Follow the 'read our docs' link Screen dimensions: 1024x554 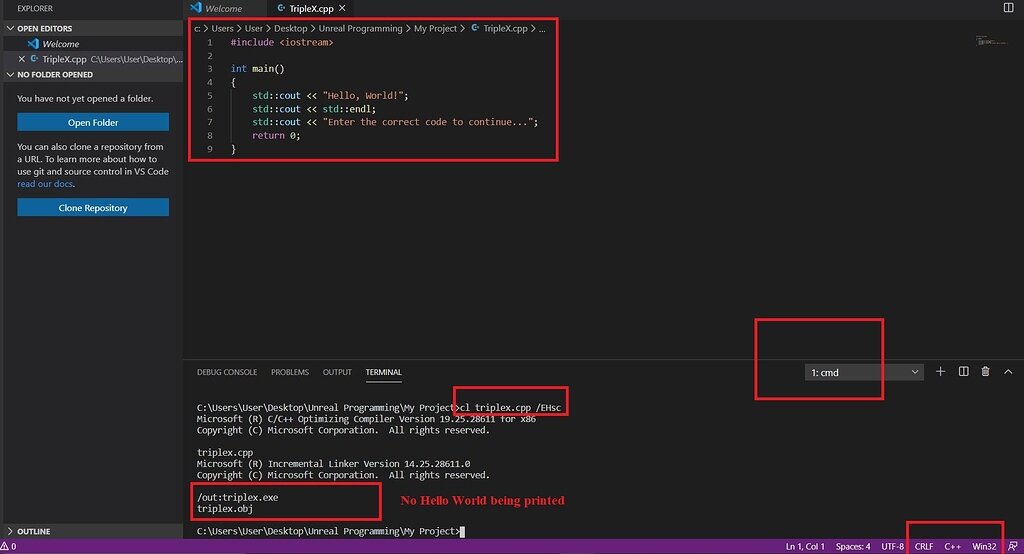[x=45, y=184]
